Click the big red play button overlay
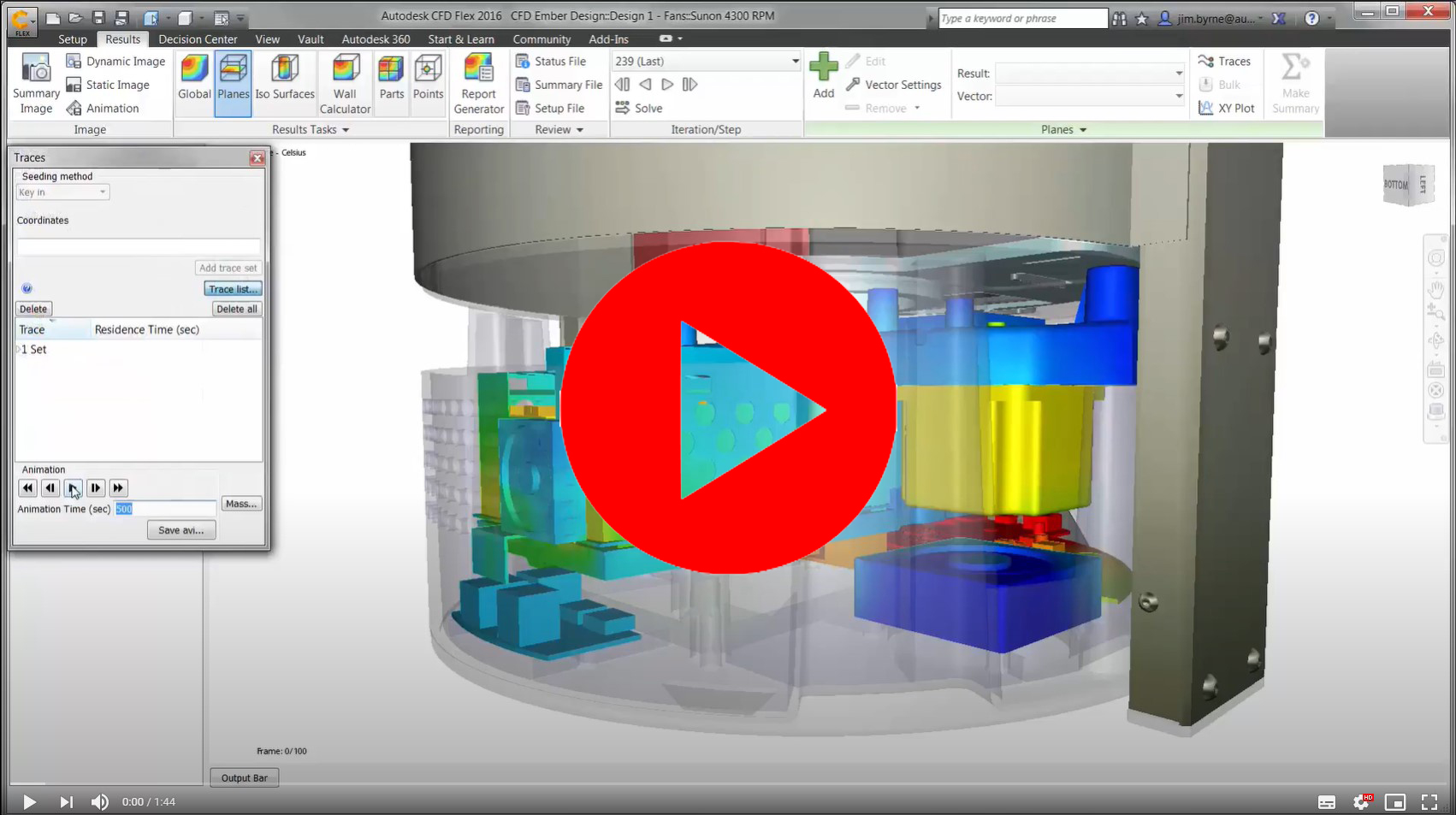1456x815 pixels. click(729, 409)
